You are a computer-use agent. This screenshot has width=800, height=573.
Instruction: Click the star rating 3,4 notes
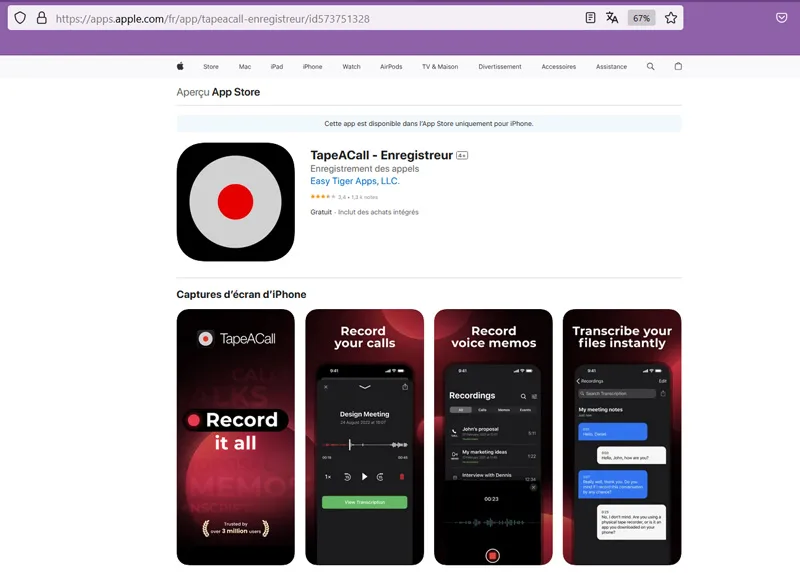coord(344,197)
